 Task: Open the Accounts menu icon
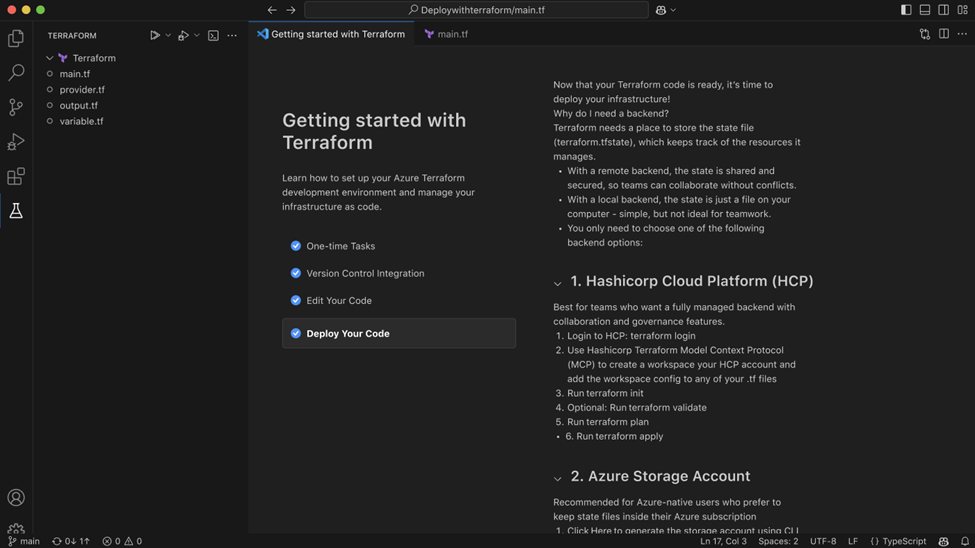click(x=16, y=498)
